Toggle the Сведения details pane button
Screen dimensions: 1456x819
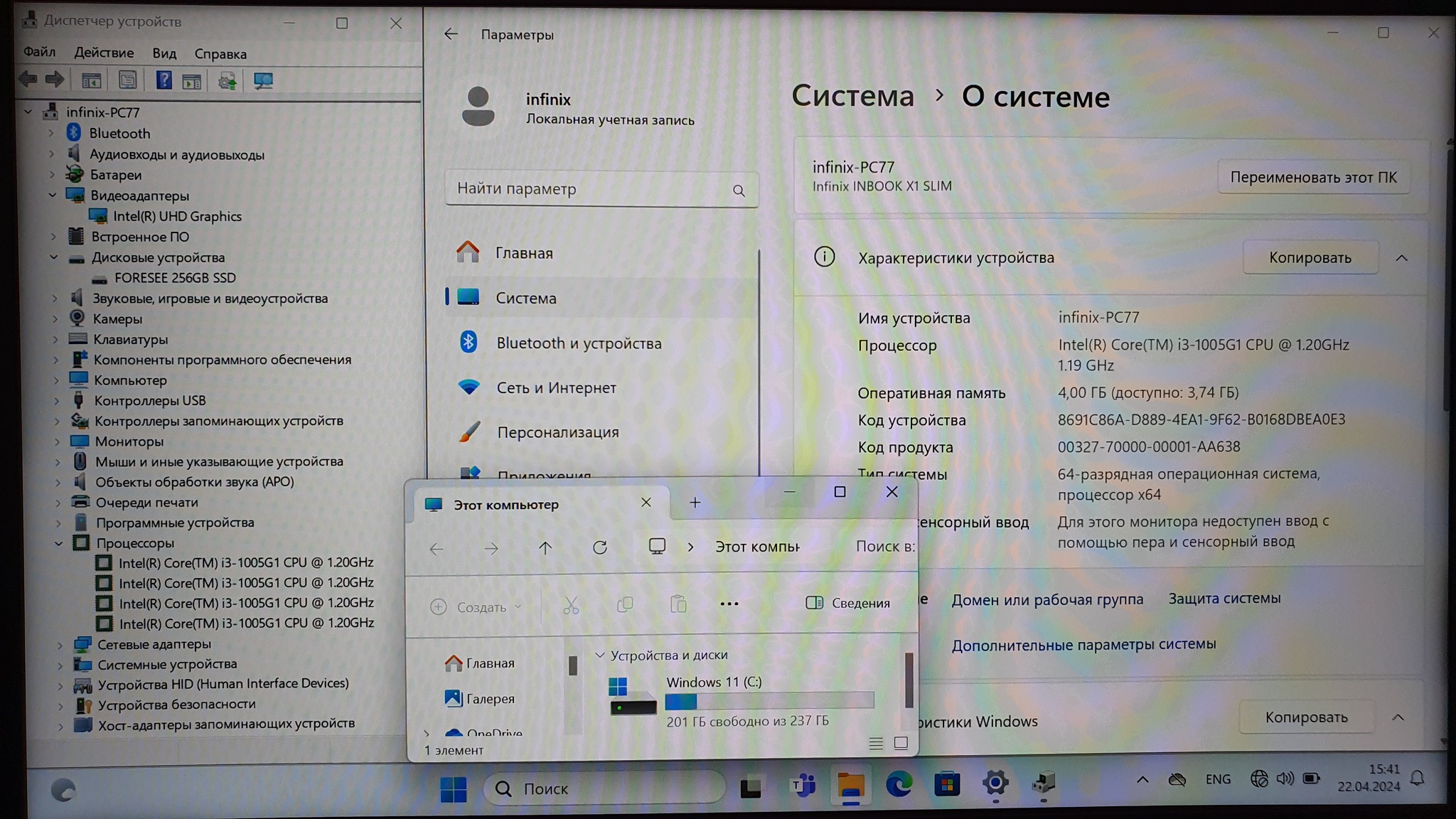pyautogui.click(x=848, y=603)
